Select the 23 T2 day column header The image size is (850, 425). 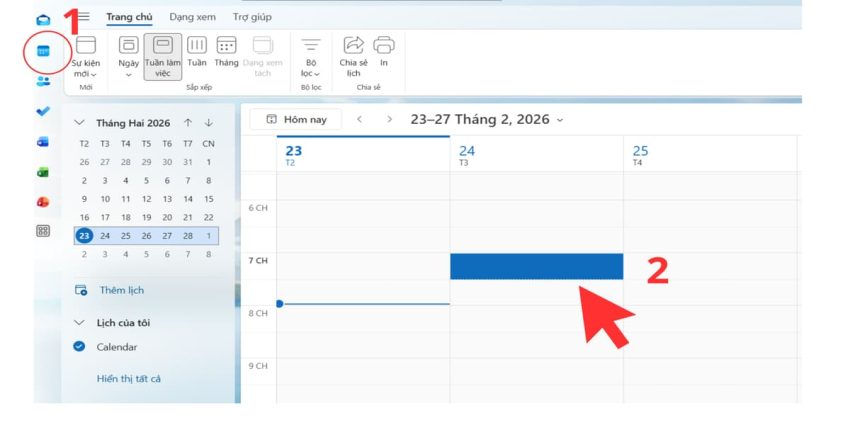pos(363,154)
